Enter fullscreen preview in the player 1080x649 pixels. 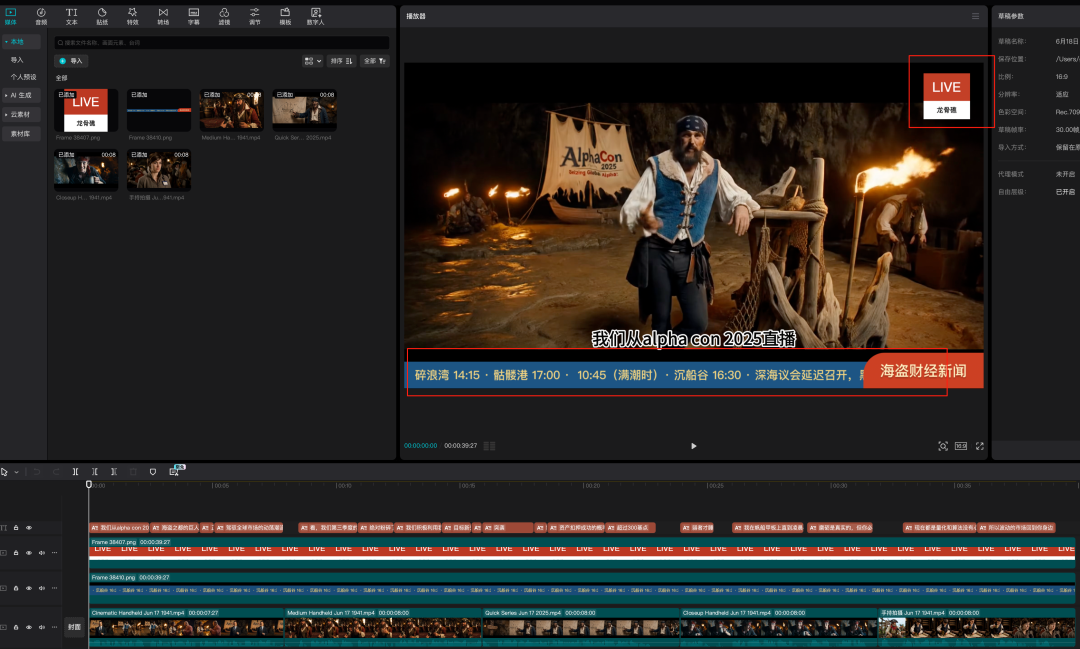(979, 446)
